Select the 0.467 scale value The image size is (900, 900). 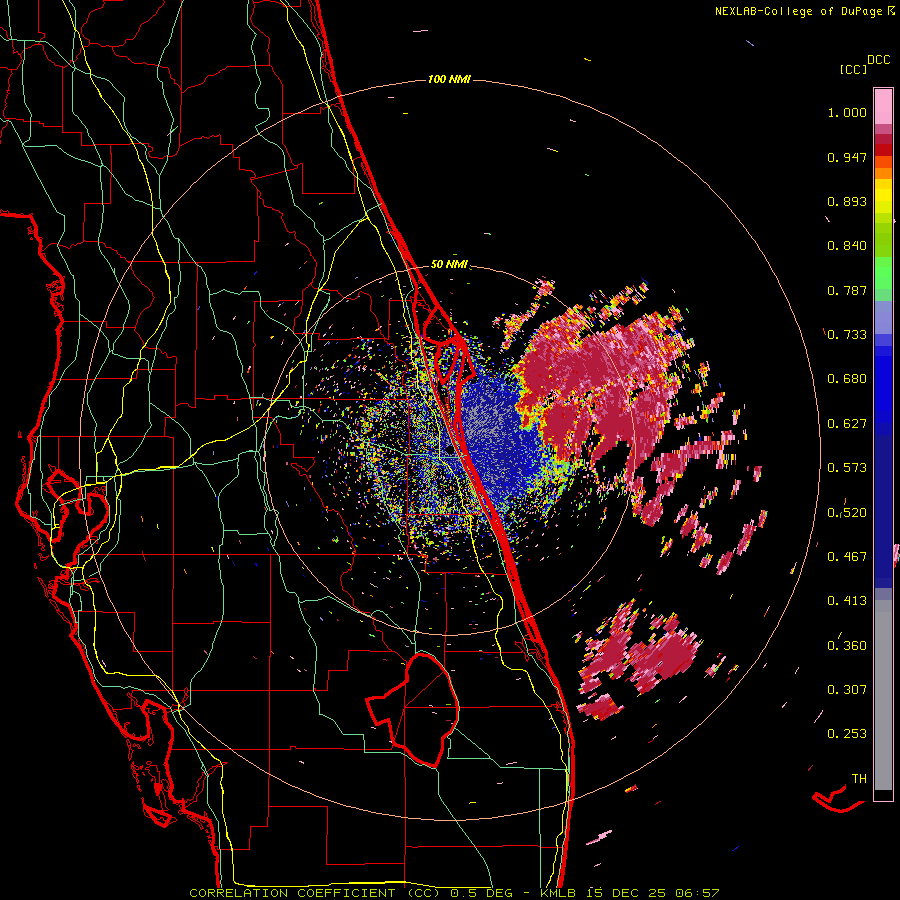tap(847, 557)
